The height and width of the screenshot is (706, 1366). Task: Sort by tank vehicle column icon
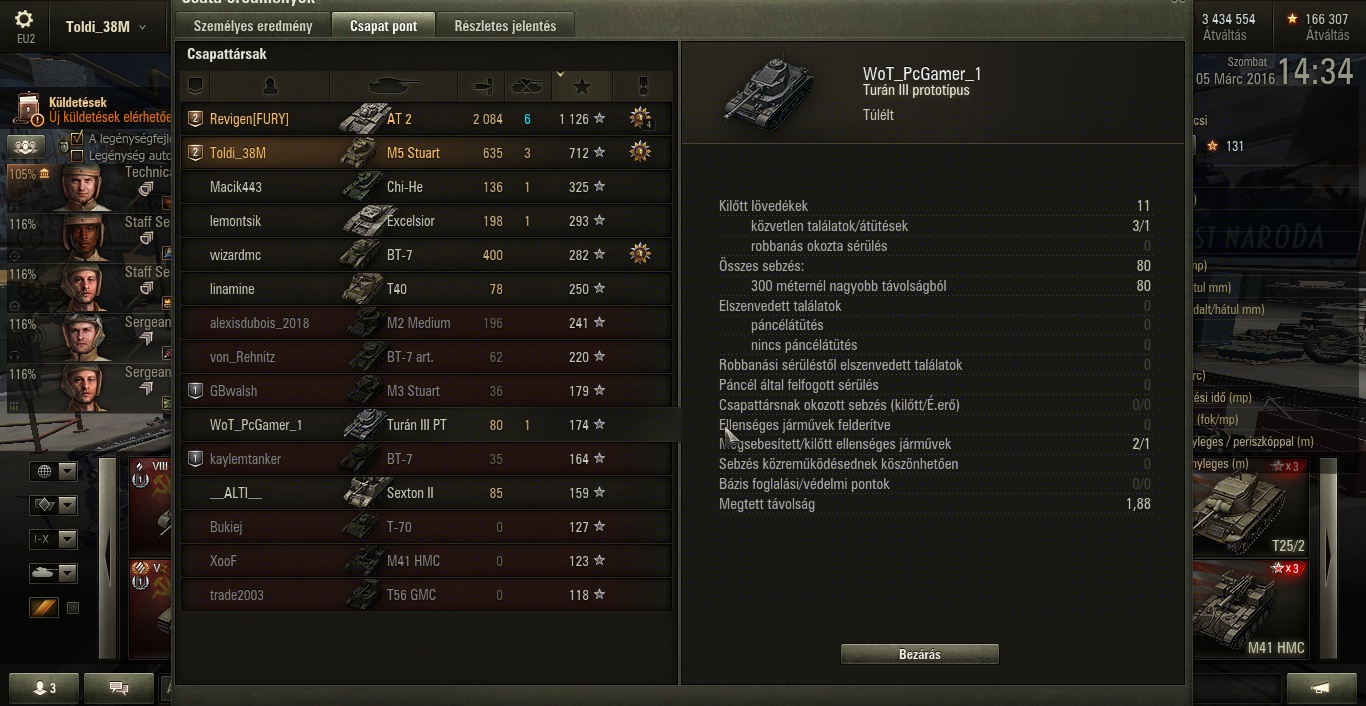click(394, 86)
